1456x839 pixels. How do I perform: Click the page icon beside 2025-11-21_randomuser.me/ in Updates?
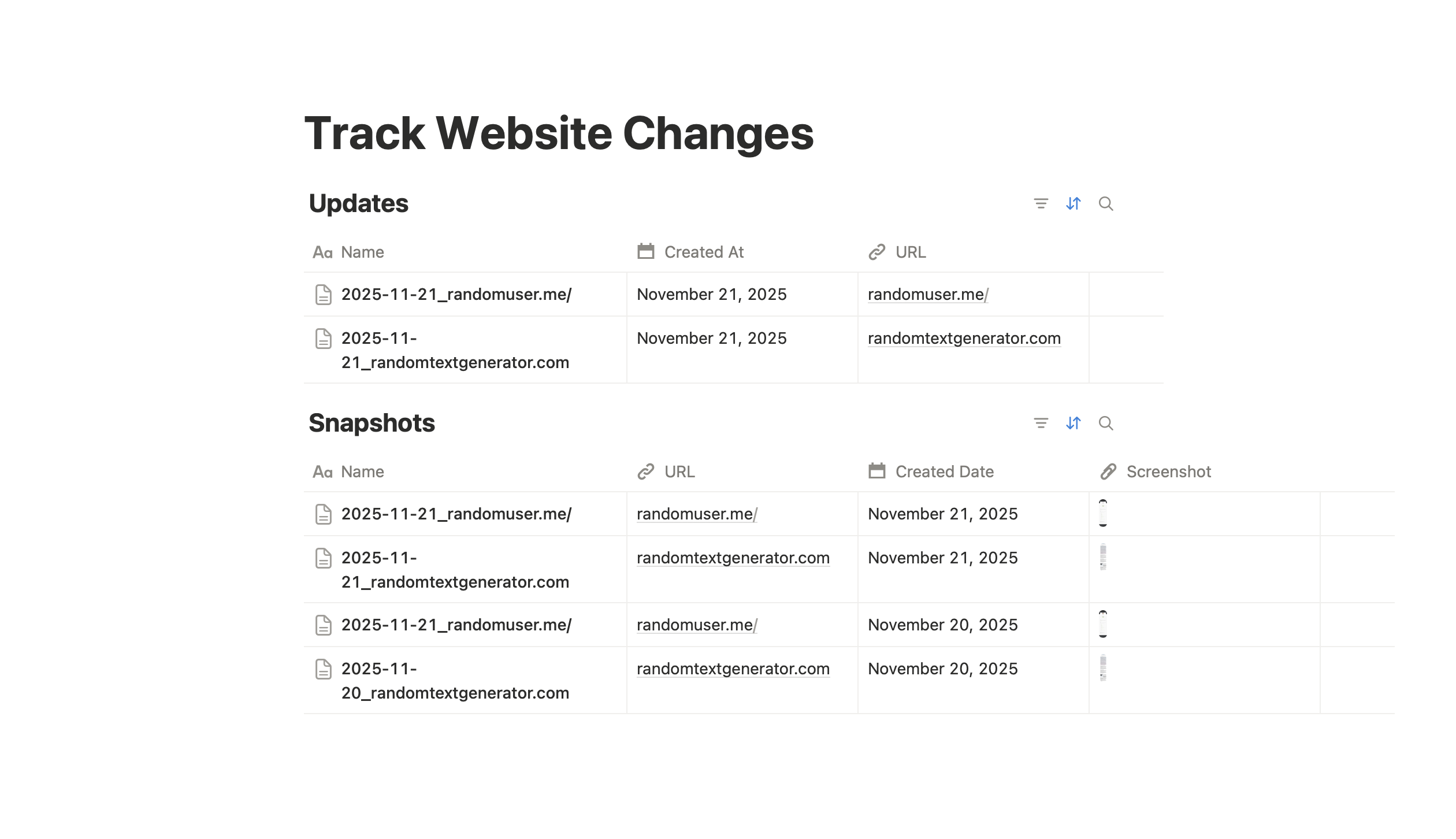click(322, 294)
